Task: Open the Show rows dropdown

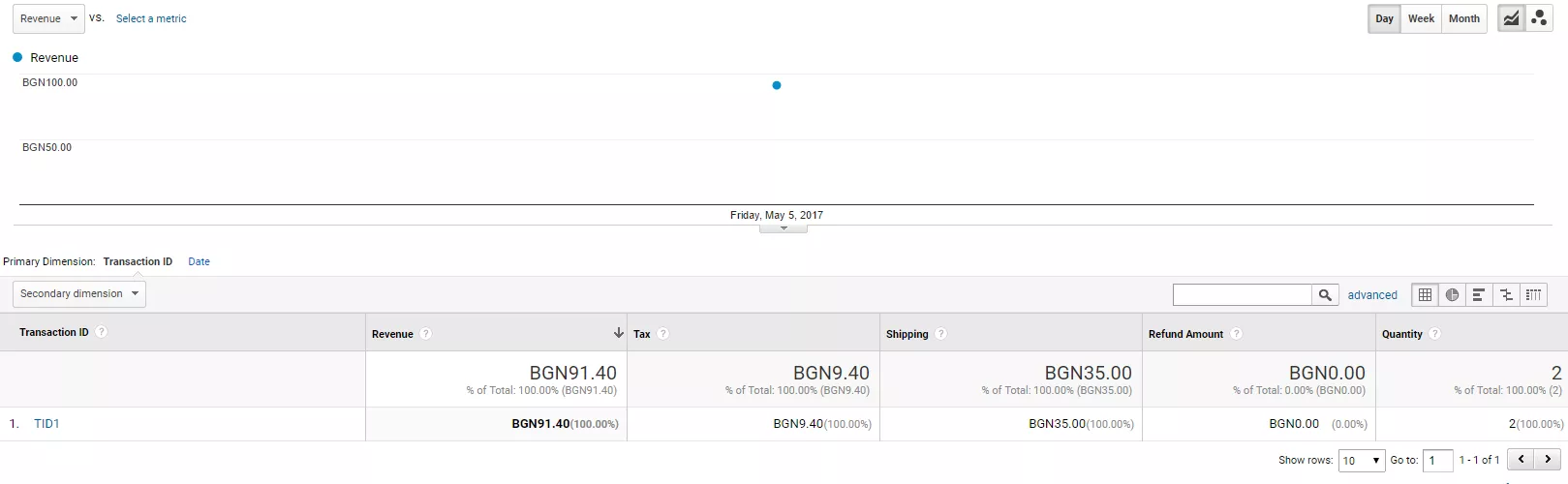Action: [1363, 461]
